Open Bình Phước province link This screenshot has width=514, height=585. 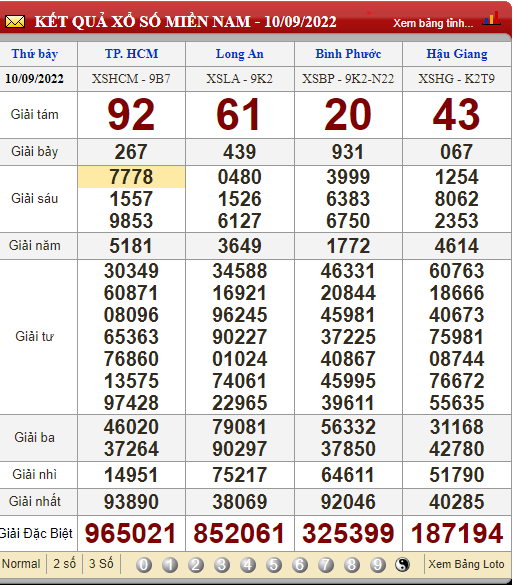348,54
